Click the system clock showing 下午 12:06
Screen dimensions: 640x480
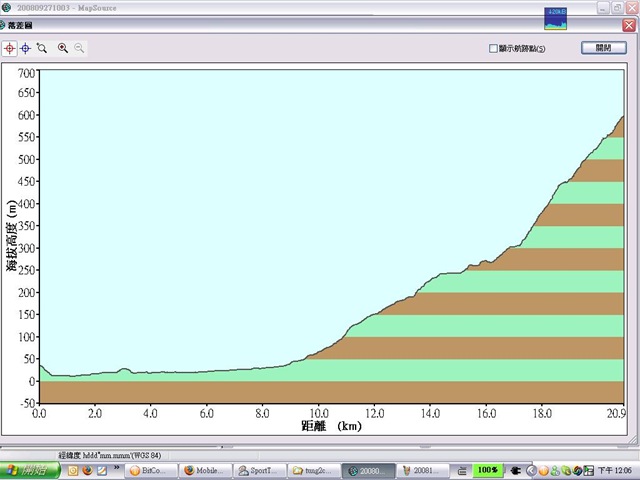pyautogui.click(x=615, y=471)
